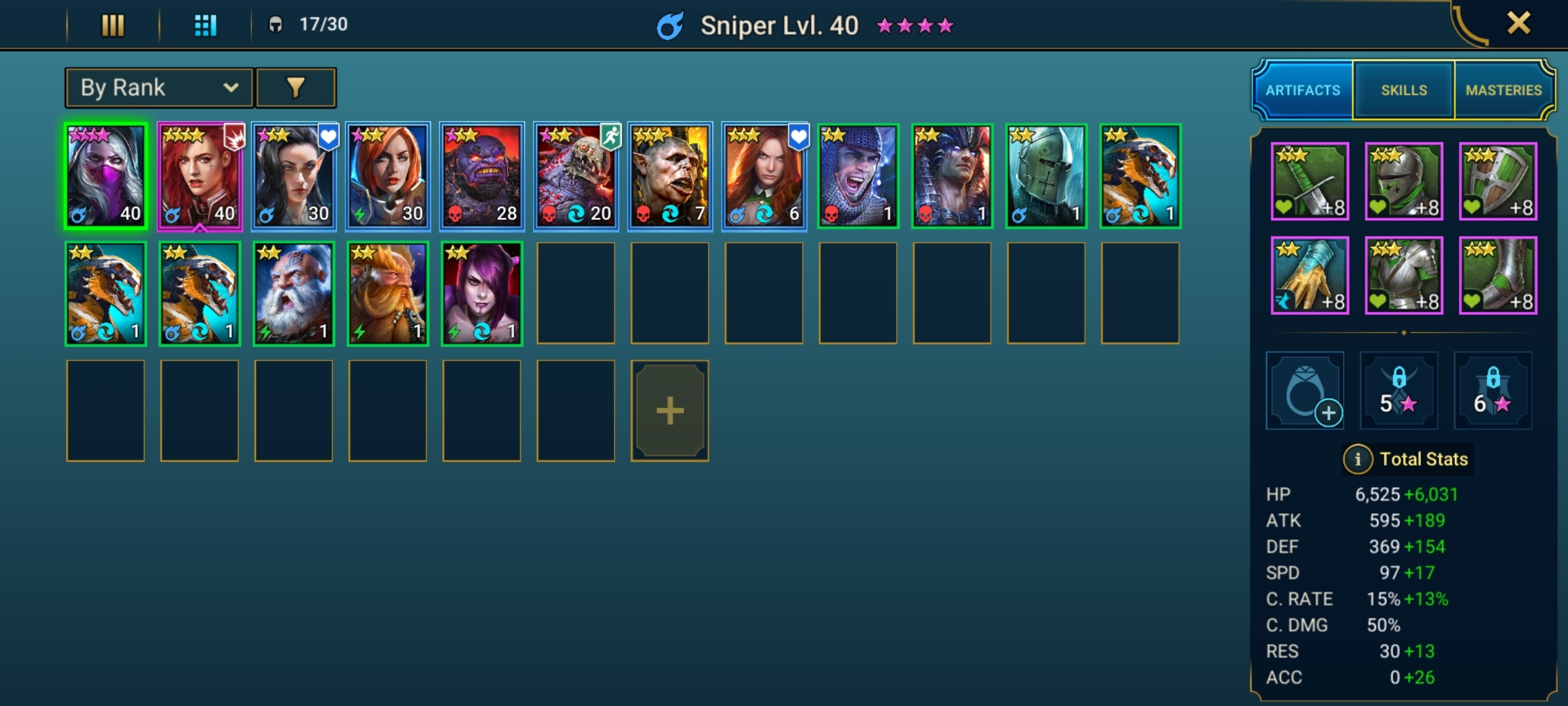Tap the locked 6-star banner slot
Viewport: 1568px width, 706px height.
1493,391
